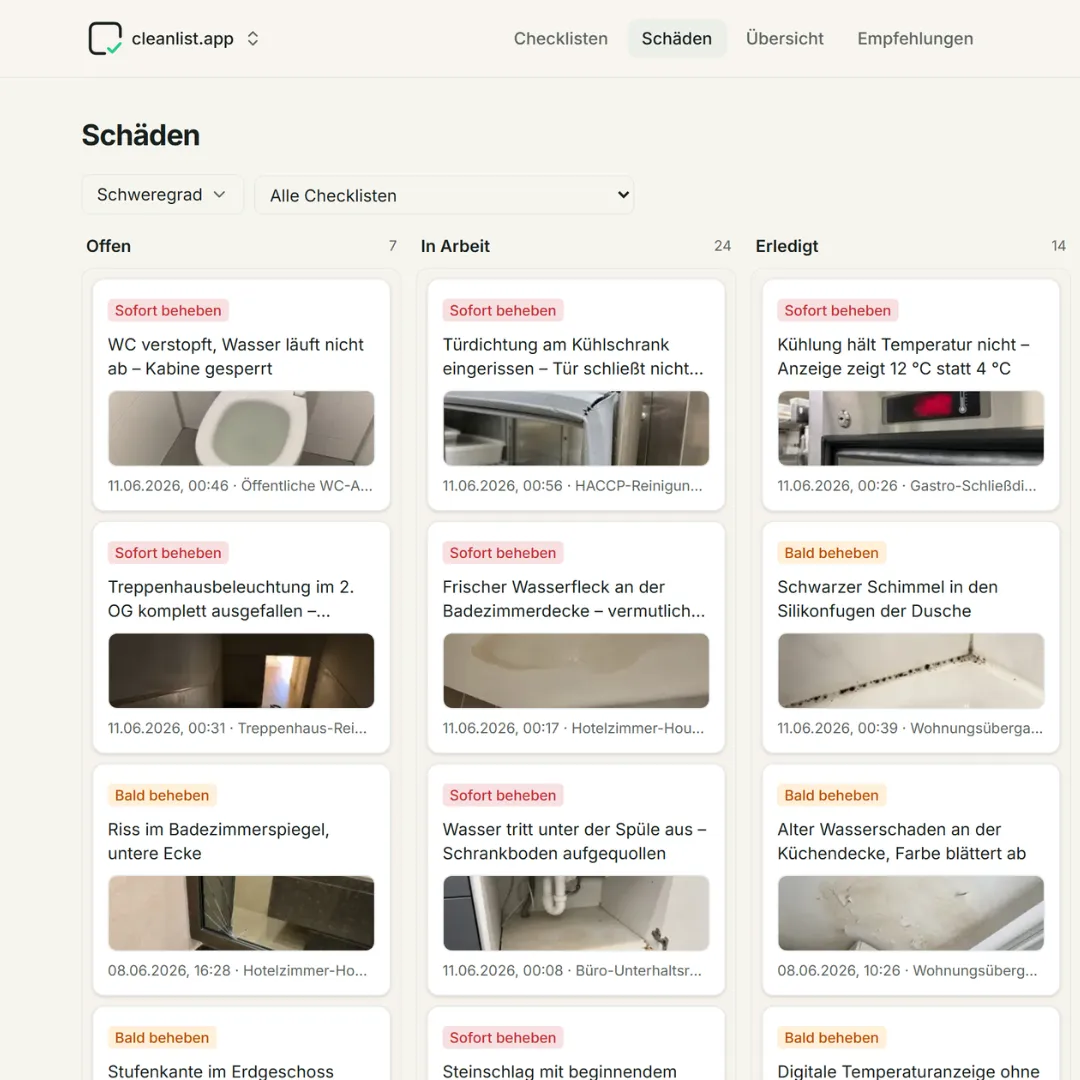The image size is (1080, 1080).
Task: View the cracked bathroom mirror photo
Action: click(x=241, y=913)
